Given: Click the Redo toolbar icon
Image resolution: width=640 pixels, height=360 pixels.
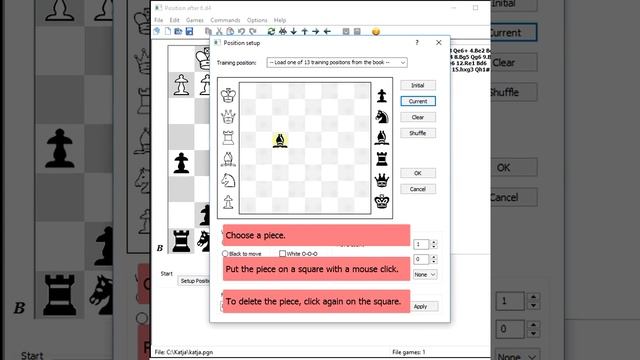Looking at the screenshot, I should [x=253, y=31].
